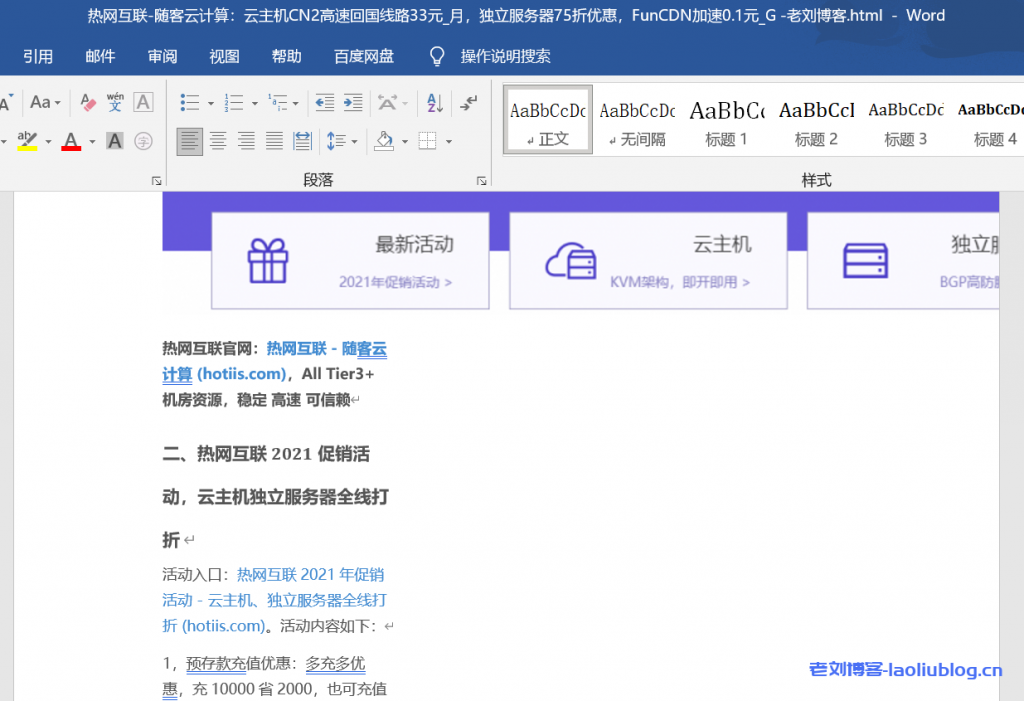
Task: Expand the line spacing dropdown
Action: click(355, 142)
